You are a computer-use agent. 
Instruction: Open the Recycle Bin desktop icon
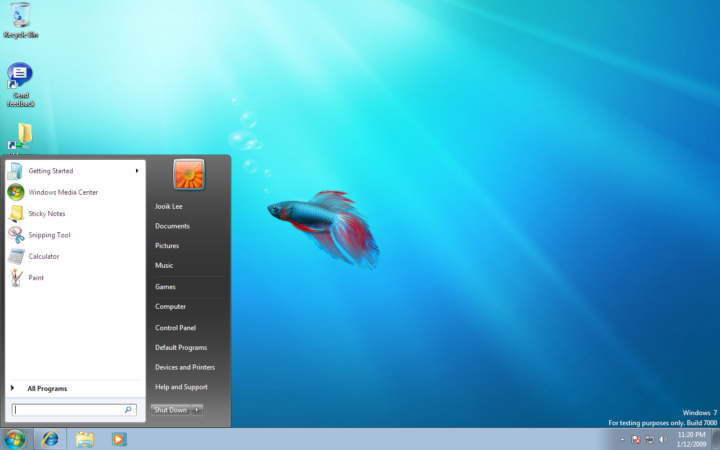point(20,21)
